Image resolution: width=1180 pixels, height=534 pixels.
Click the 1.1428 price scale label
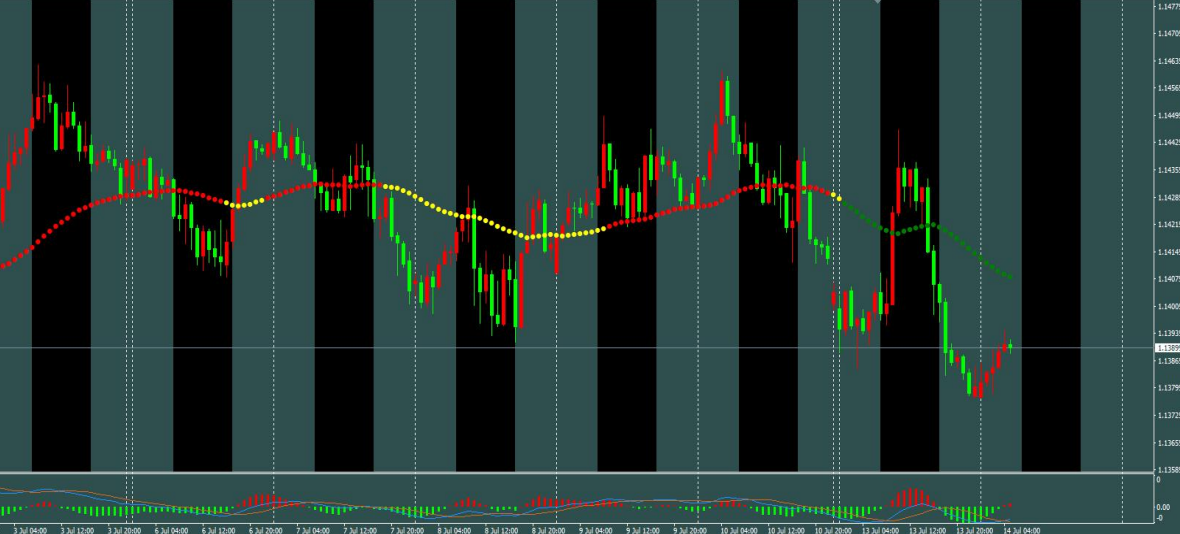click(1169, 198)
